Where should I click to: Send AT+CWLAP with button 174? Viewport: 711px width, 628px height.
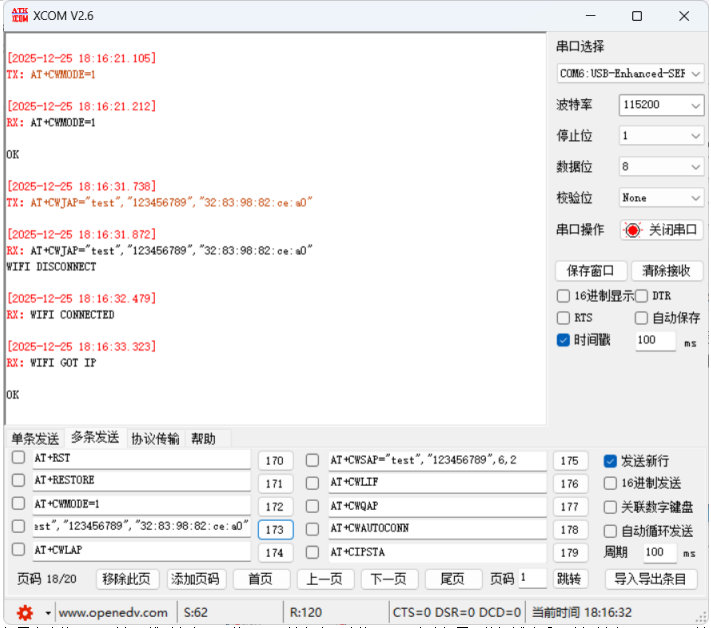[x=275, y=553]
